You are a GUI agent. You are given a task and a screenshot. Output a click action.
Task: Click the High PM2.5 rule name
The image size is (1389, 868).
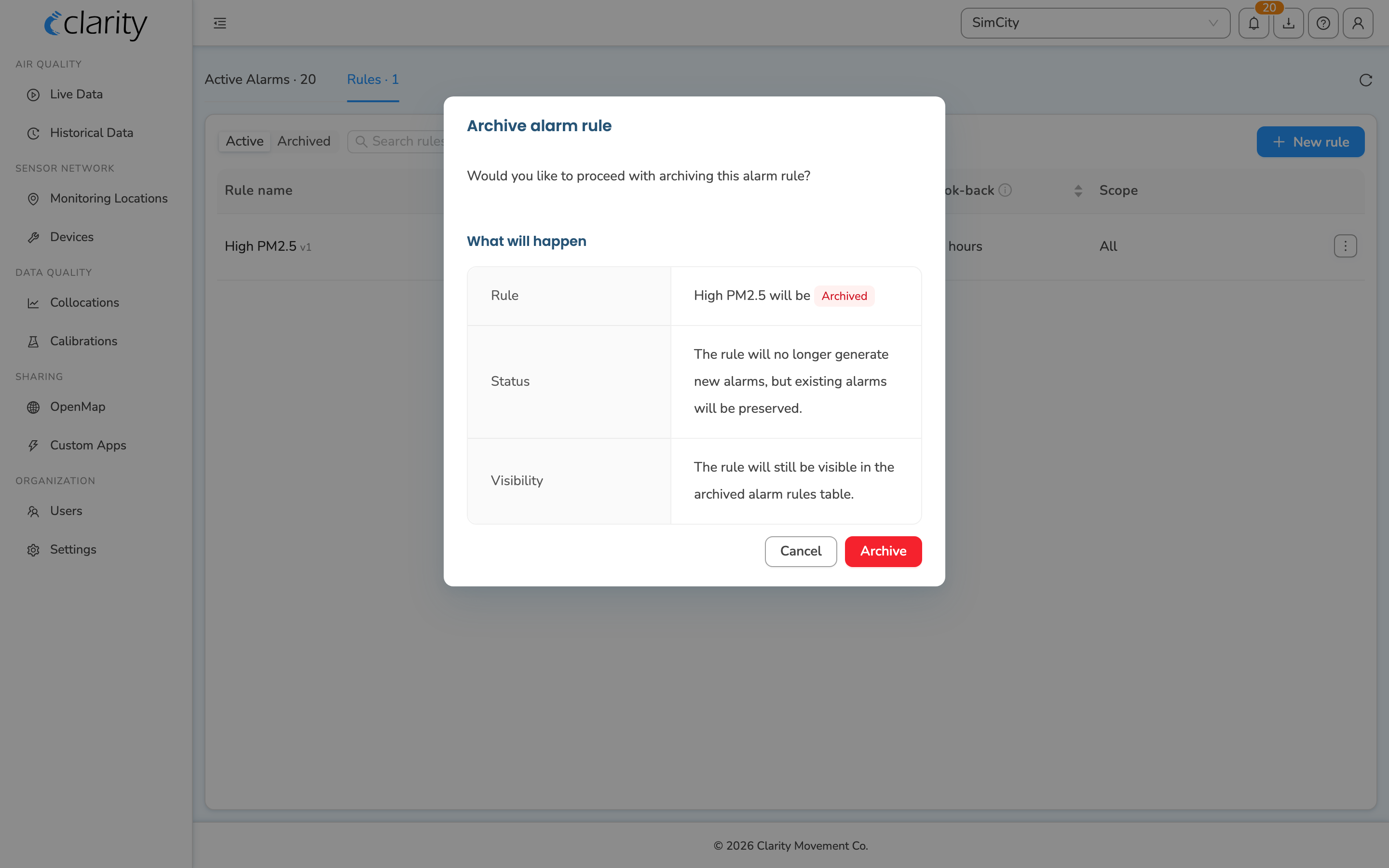coord(260,246)
